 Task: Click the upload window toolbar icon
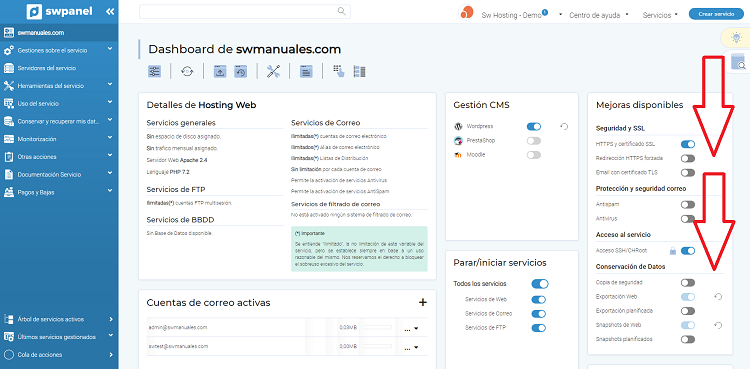220,72
